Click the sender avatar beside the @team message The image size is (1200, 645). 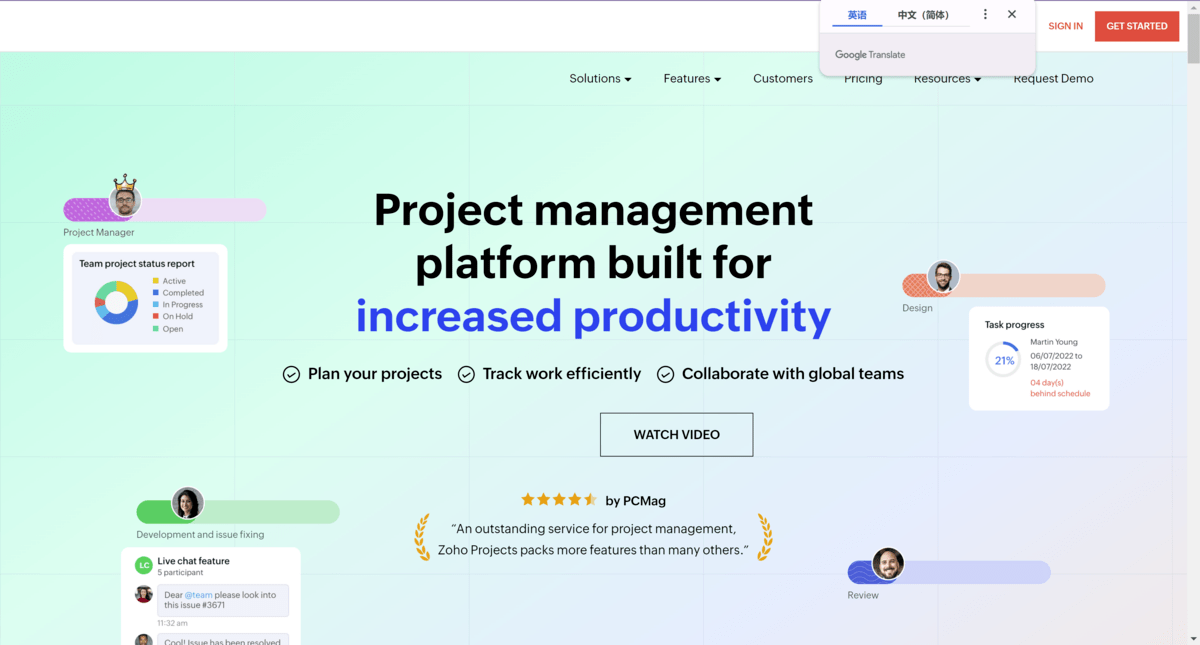click(x=144, y=594)
